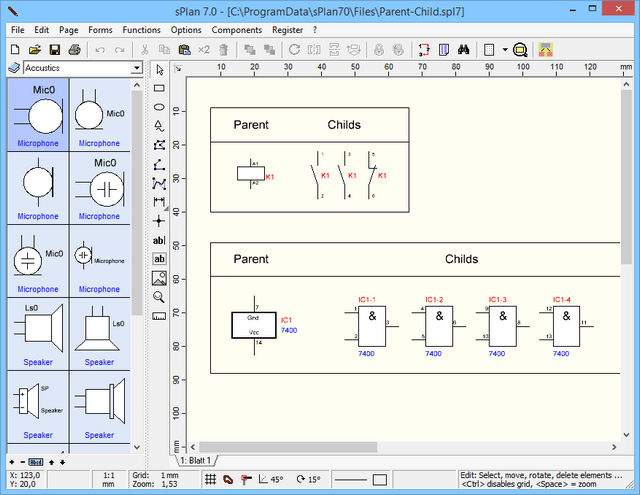The height and width of the screenshot is (495, 640).
Task: Toggle the grid display in status bar
Action: (x=211, y=480)
